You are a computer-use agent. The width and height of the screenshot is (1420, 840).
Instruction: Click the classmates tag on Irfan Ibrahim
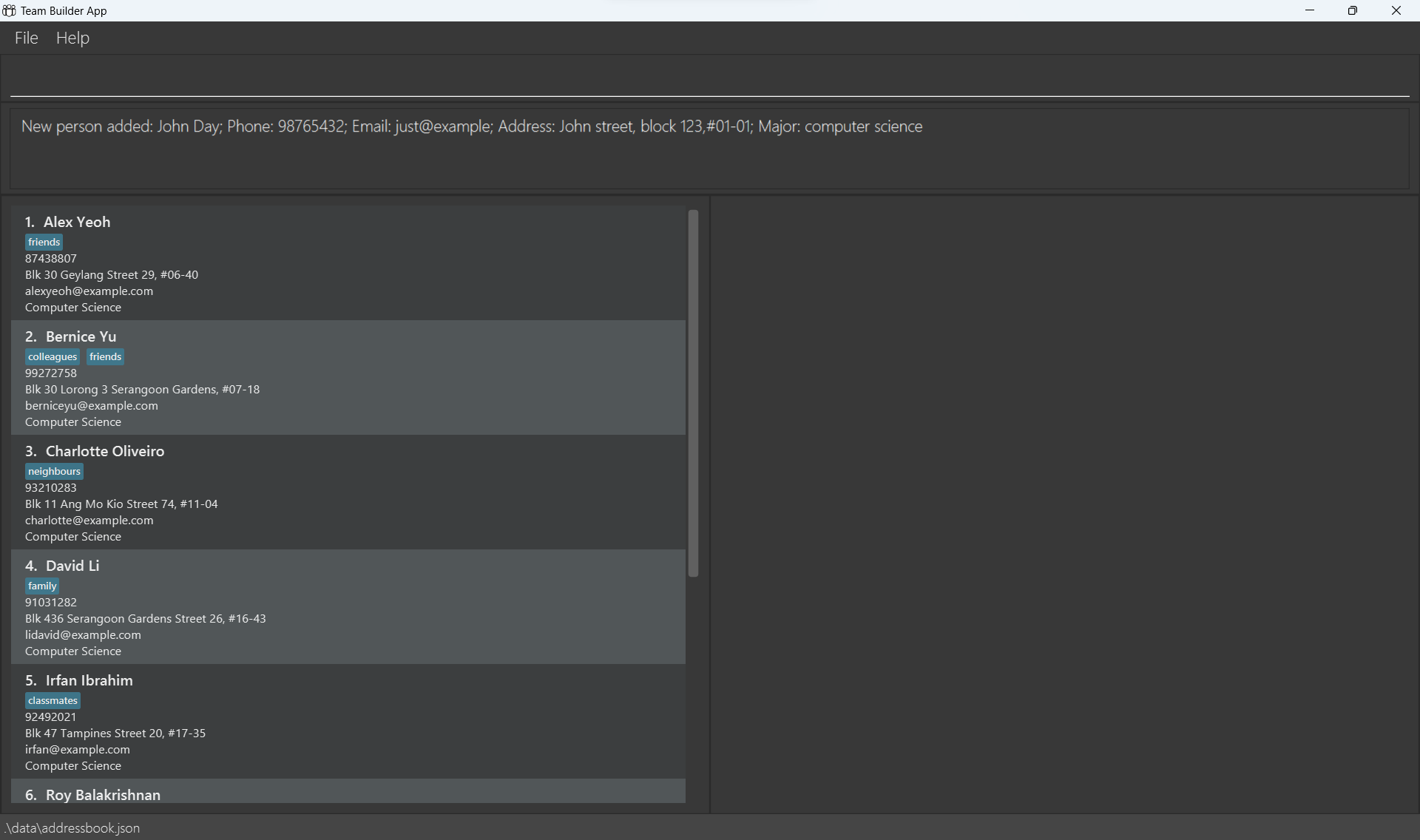click(53, 700)
